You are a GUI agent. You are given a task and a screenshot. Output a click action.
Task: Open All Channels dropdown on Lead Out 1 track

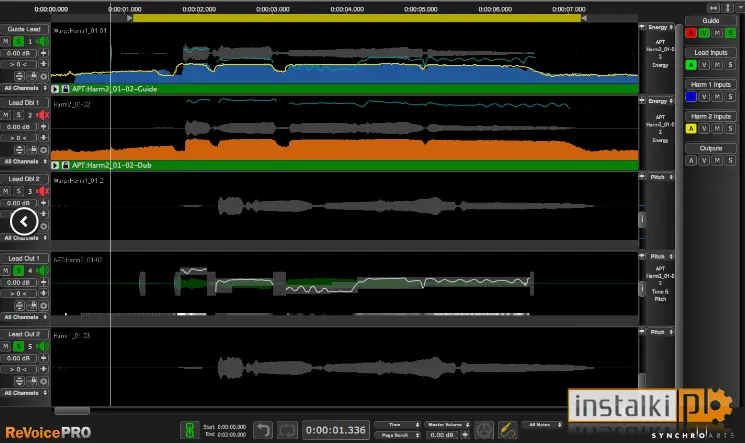[x=25, y=317]
